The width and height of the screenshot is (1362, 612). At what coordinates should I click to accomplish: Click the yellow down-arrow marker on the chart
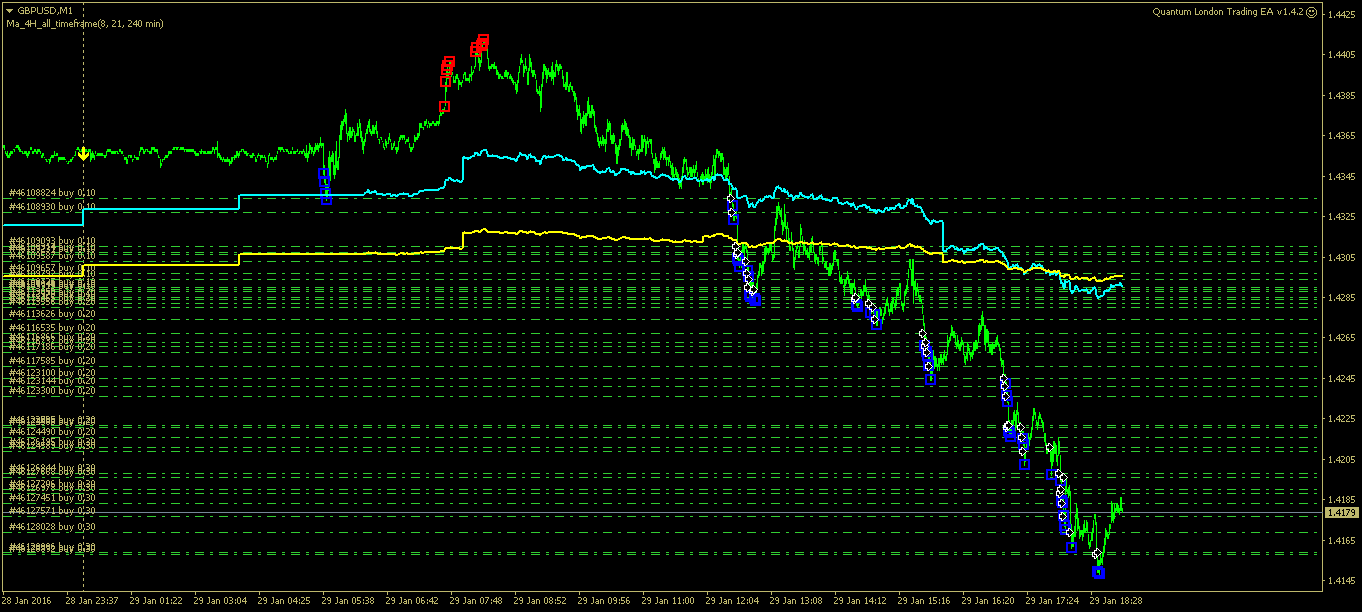pos(84,153)
